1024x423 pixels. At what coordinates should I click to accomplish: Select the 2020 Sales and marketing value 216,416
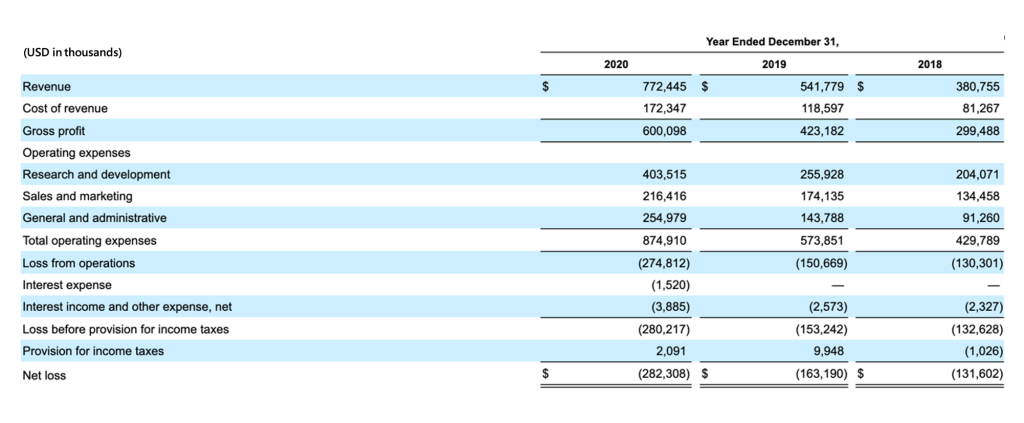click(663, 197)
